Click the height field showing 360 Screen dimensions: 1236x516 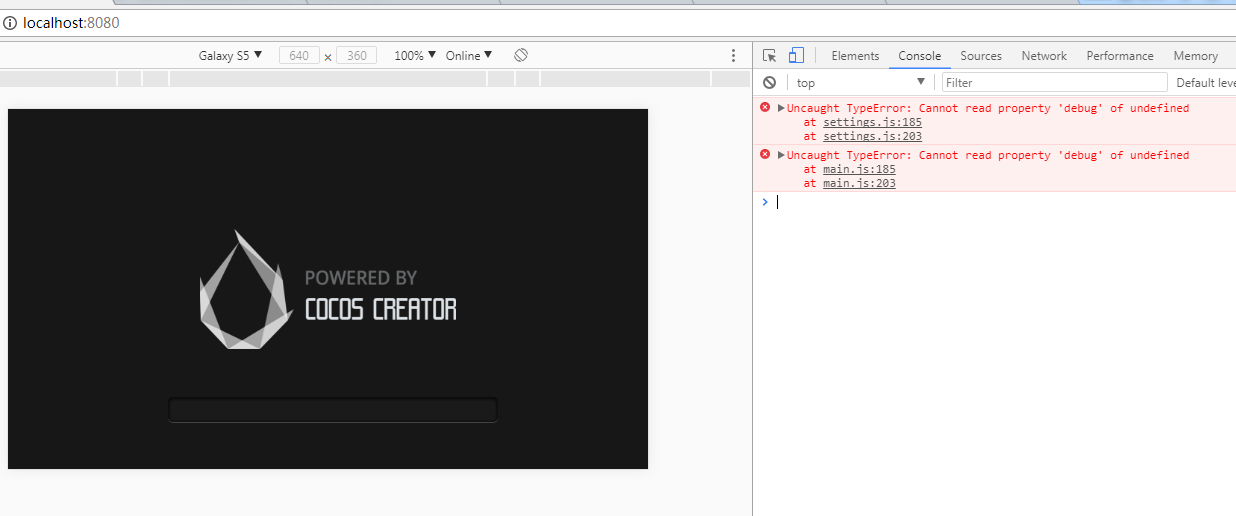[x=357, y=56]
